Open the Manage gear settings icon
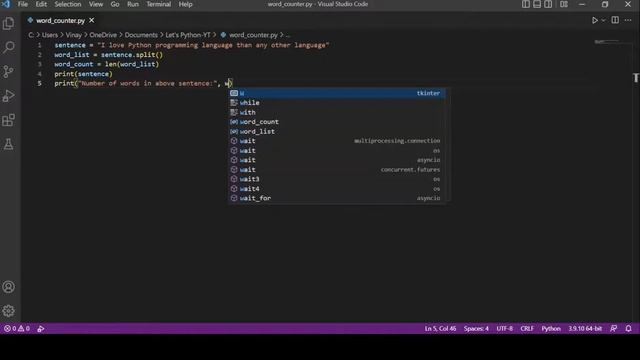This screenshot has height=360, width=640. pyautogui.click(x=9, y=311)
